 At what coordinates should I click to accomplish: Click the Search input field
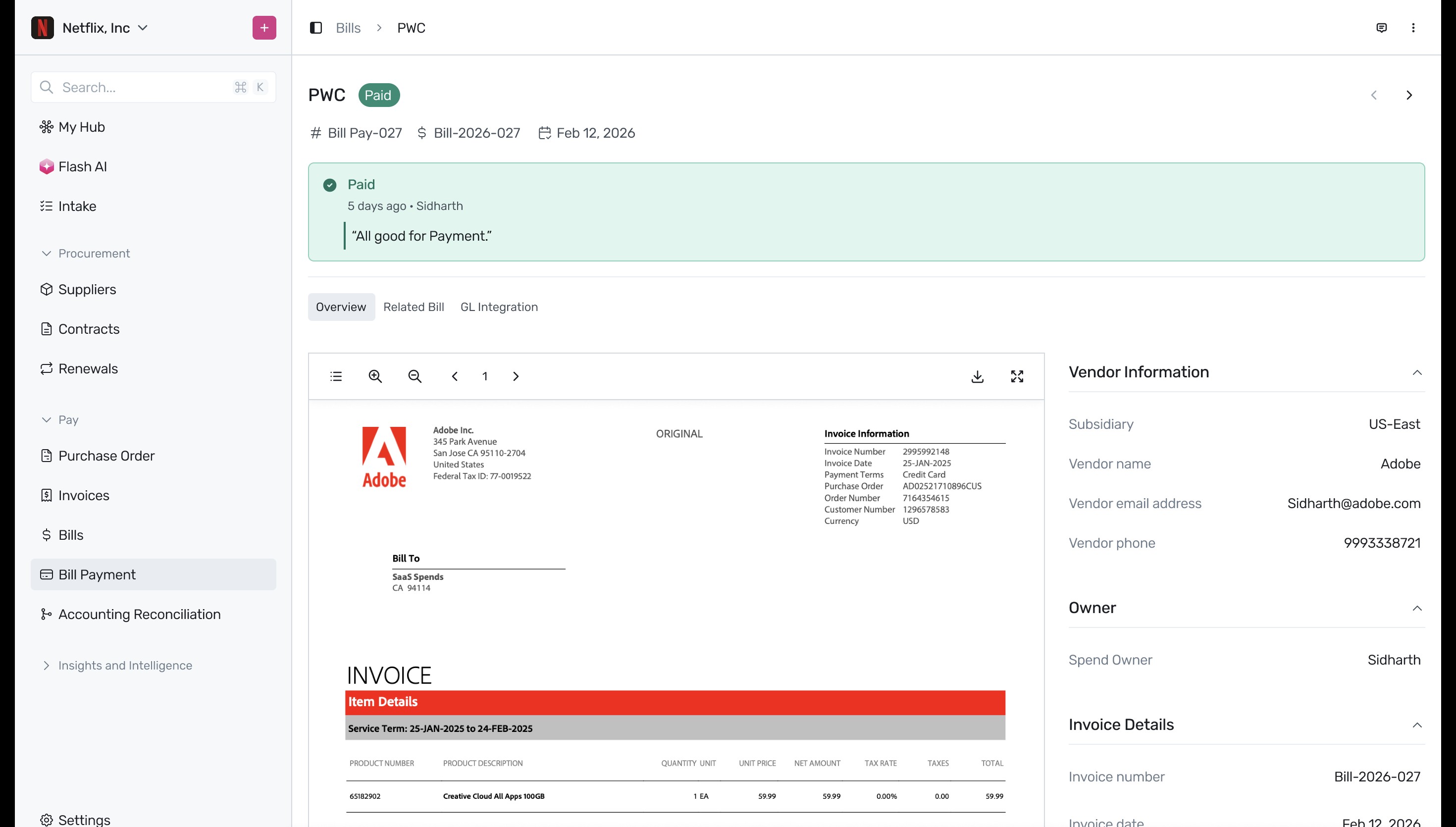[x=154, y=87]
